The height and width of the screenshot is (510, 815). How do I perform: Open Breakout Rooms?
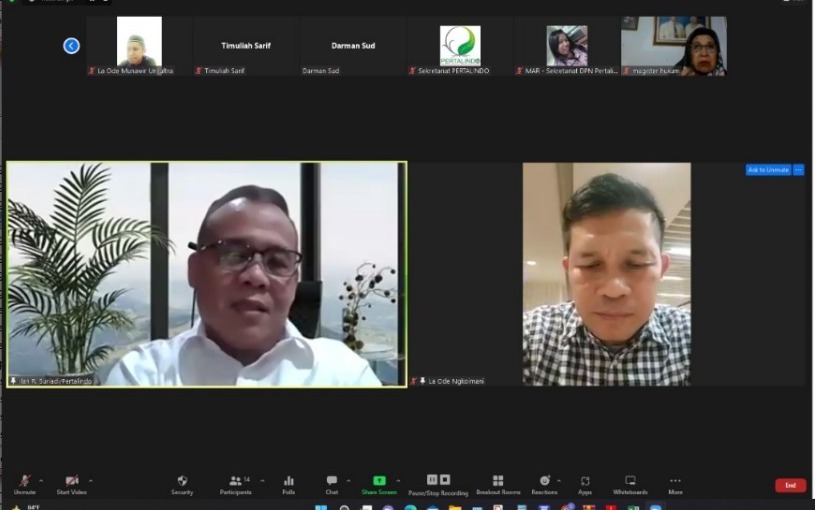pyautogui.click(x=497, y=481)
